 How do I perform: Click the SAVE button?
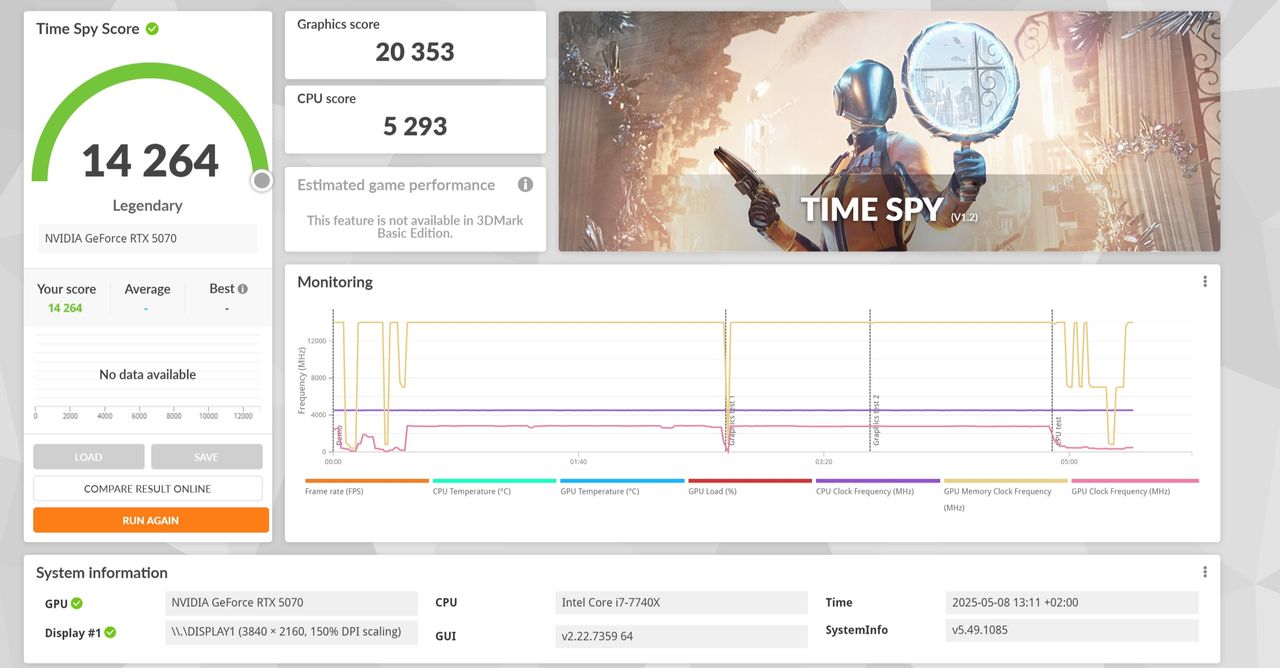tap(206, 457)
